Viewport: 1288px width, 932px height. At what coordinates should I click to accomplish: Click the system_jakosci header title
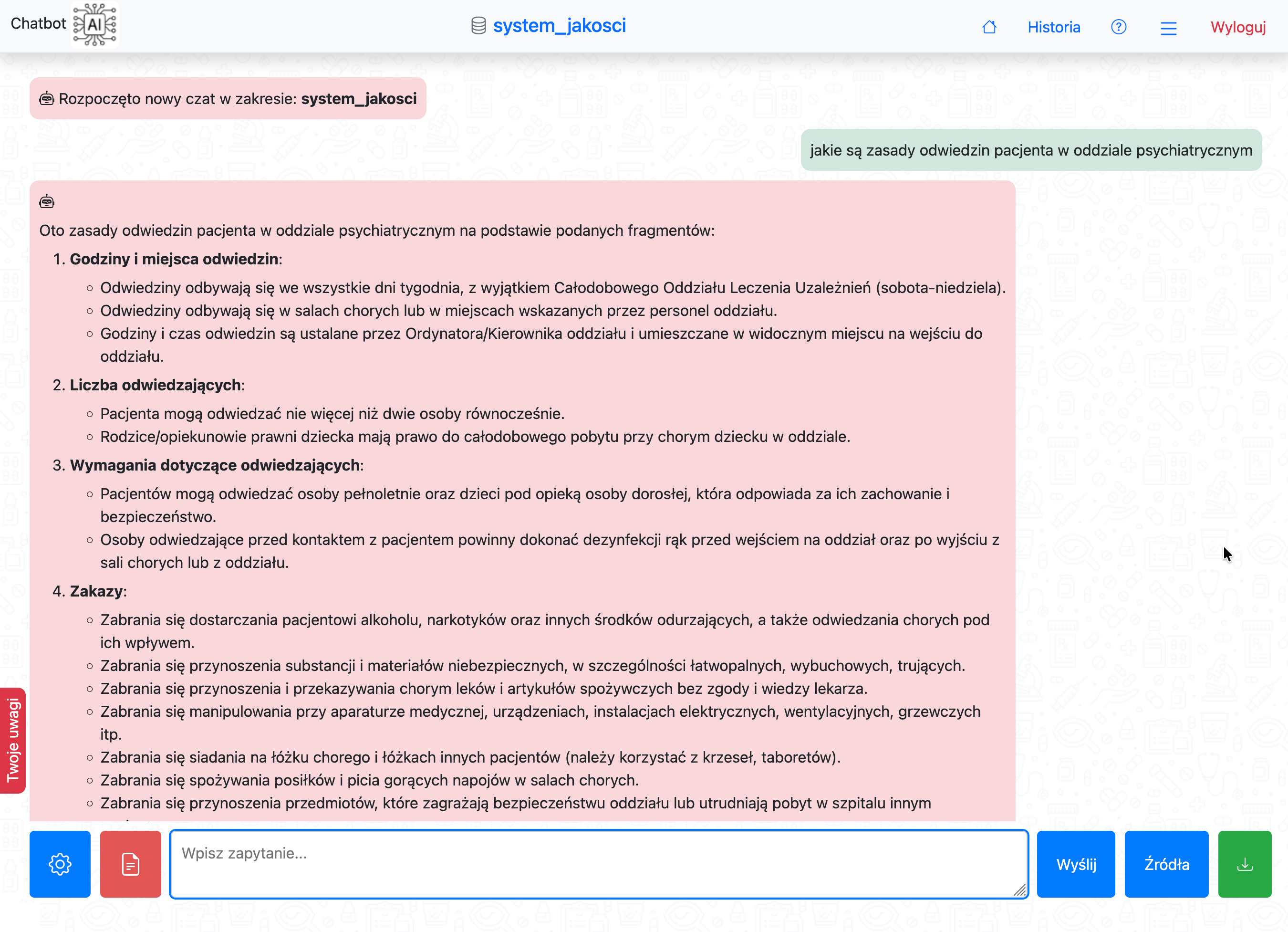(x=559, y=26)
